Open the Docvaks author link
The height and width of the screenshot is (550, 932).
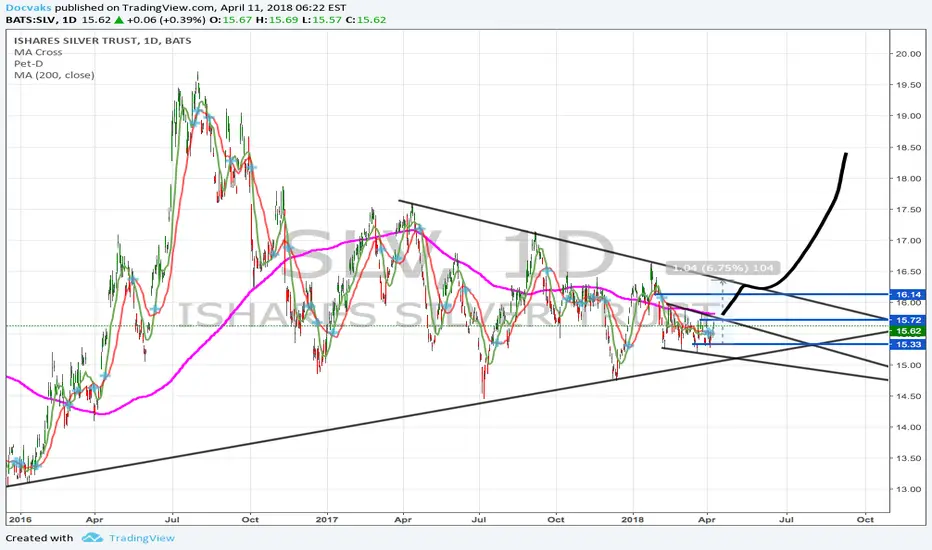click(28, 8)
